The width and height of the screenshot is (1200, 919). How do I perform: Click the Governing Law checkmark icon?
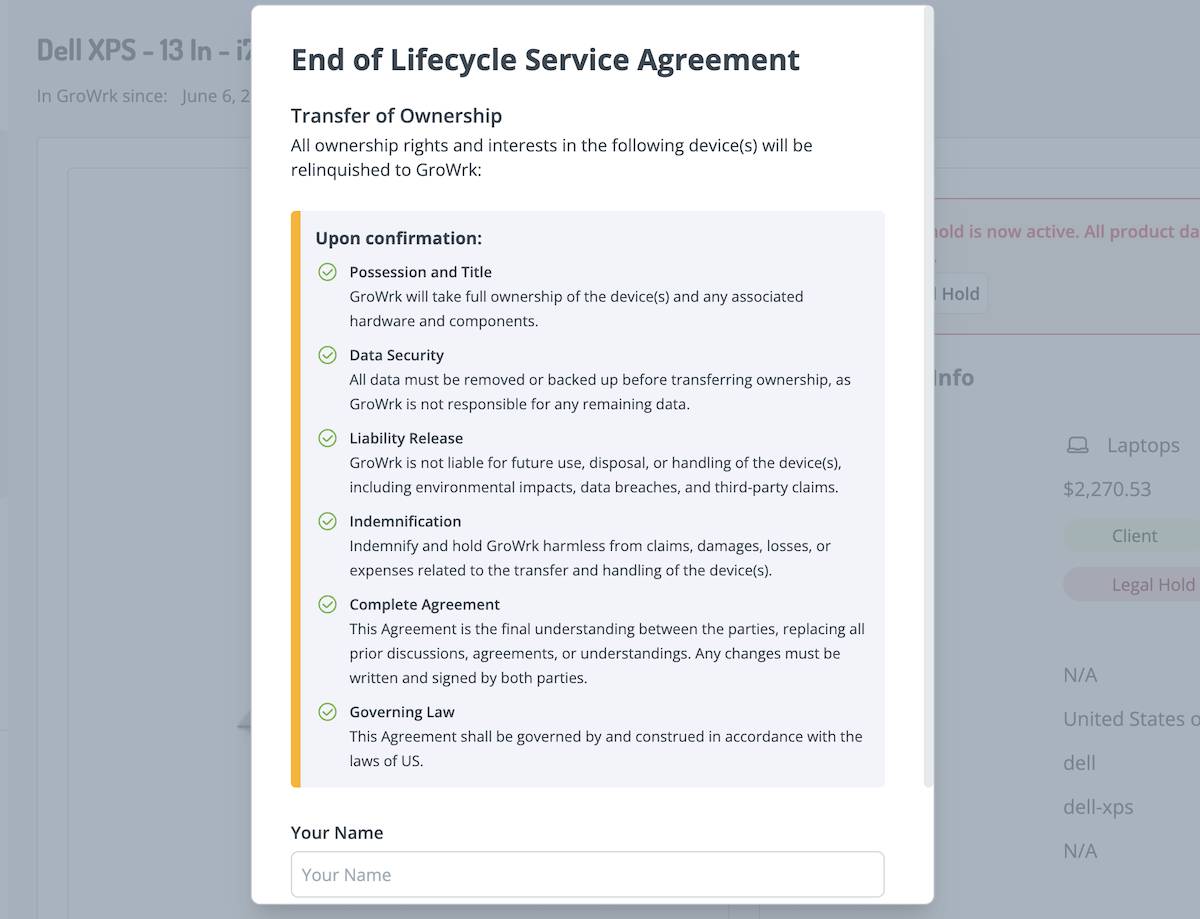point(327,712)
